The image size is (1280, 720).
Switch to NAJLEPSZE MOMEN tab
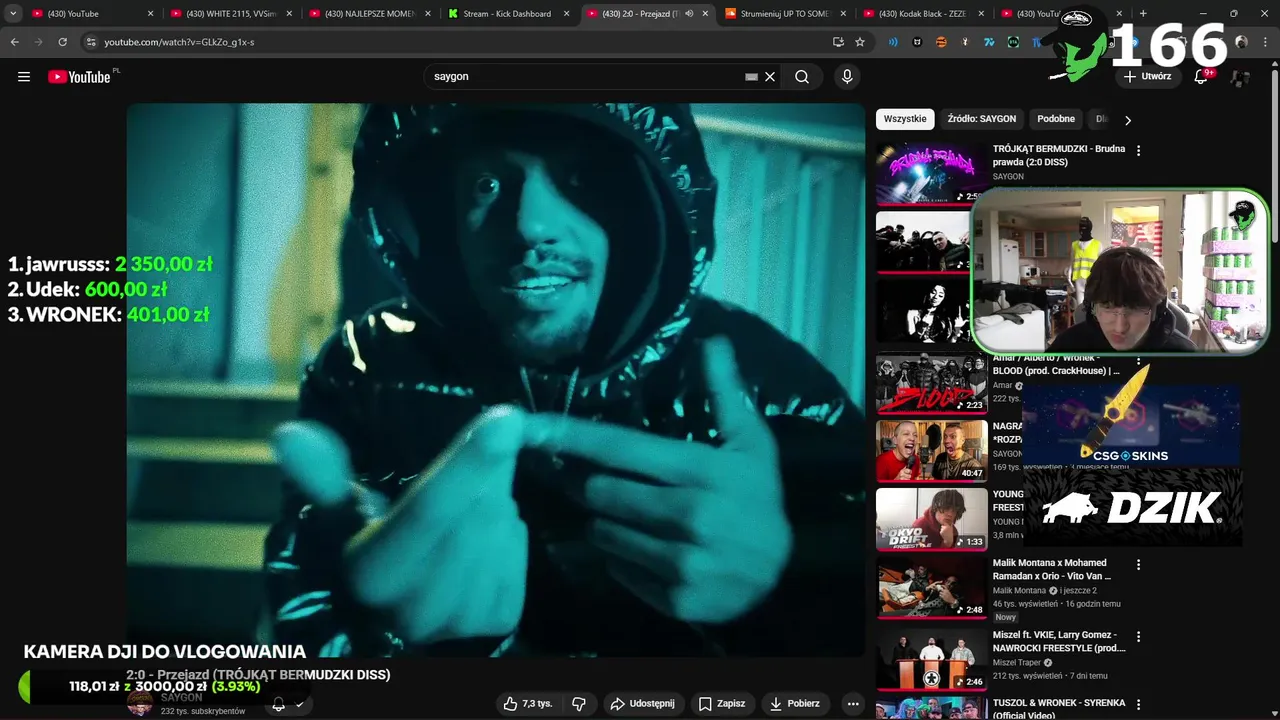pyautogui.click(x=370, y=14)
